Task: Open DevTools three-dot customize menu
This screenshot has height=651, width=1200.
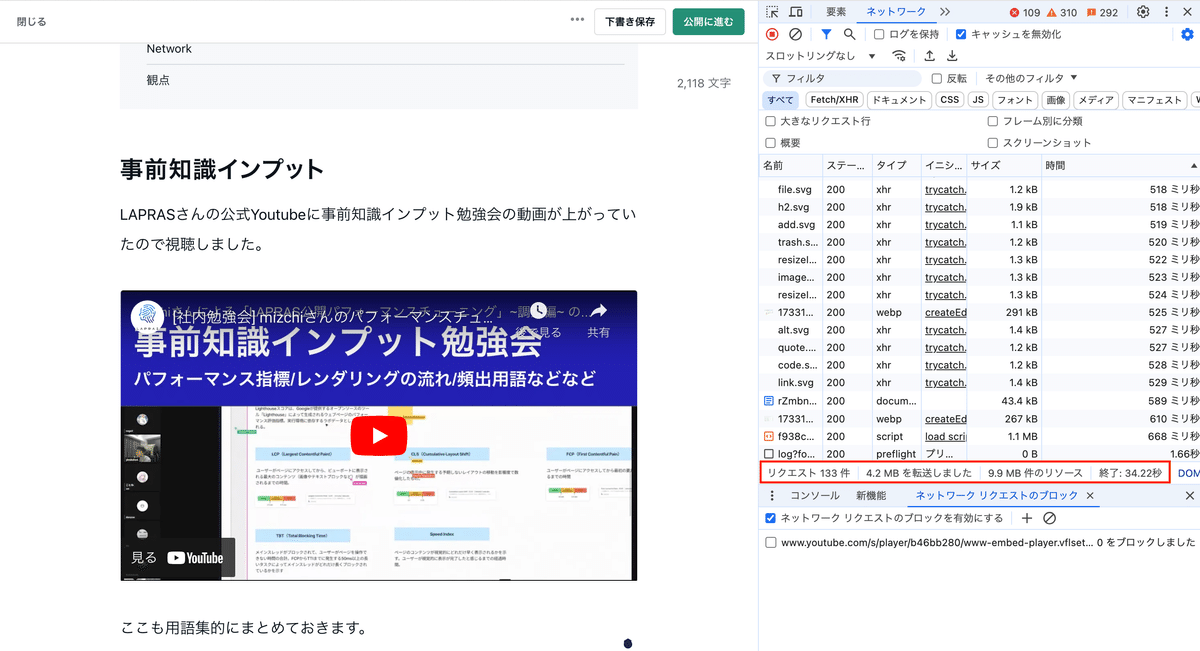Action: [x=1166, y=12]
